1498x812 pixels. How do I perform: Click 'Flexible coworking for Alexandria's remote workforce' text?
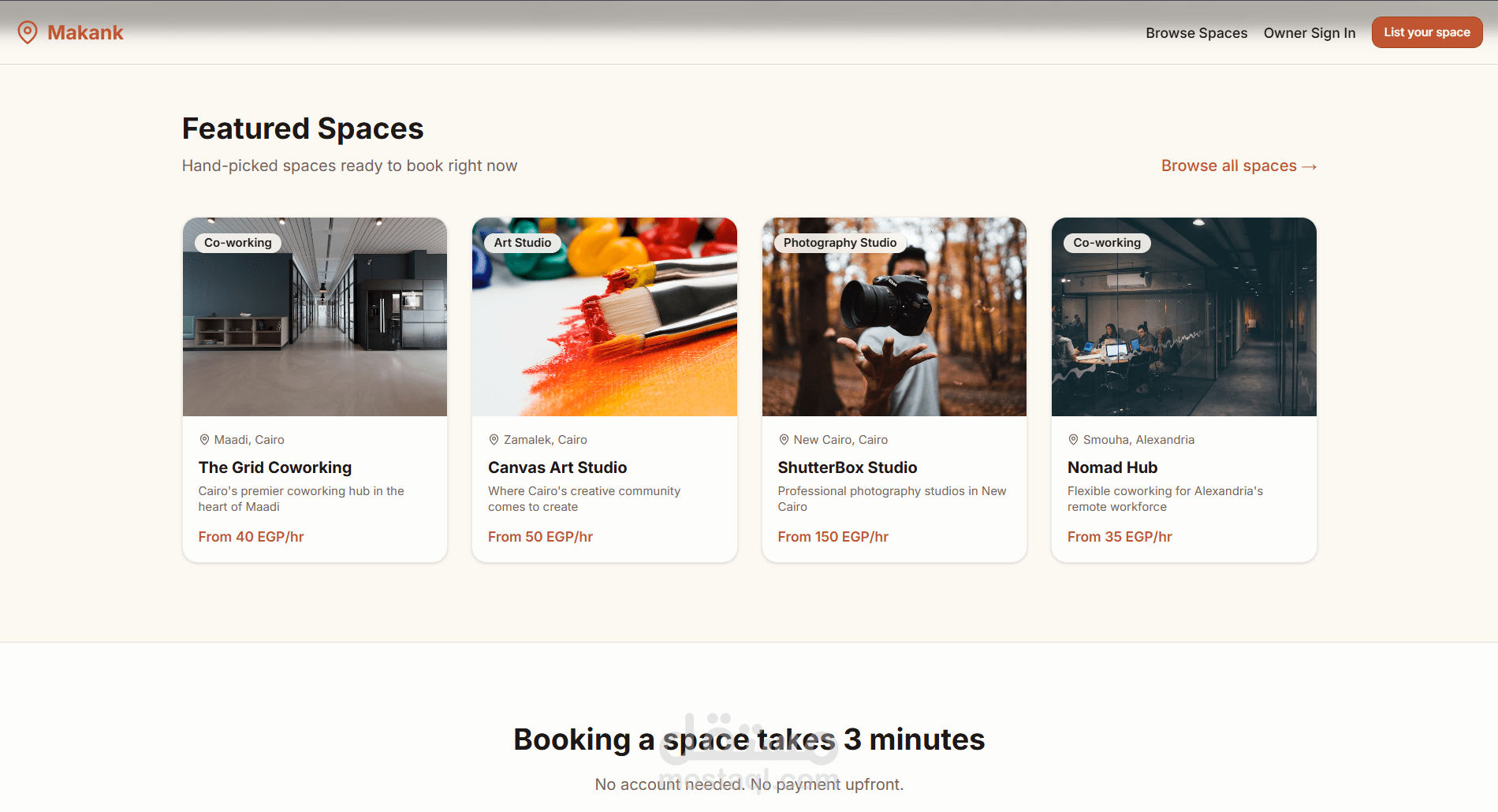click(x=1165, y=499)
